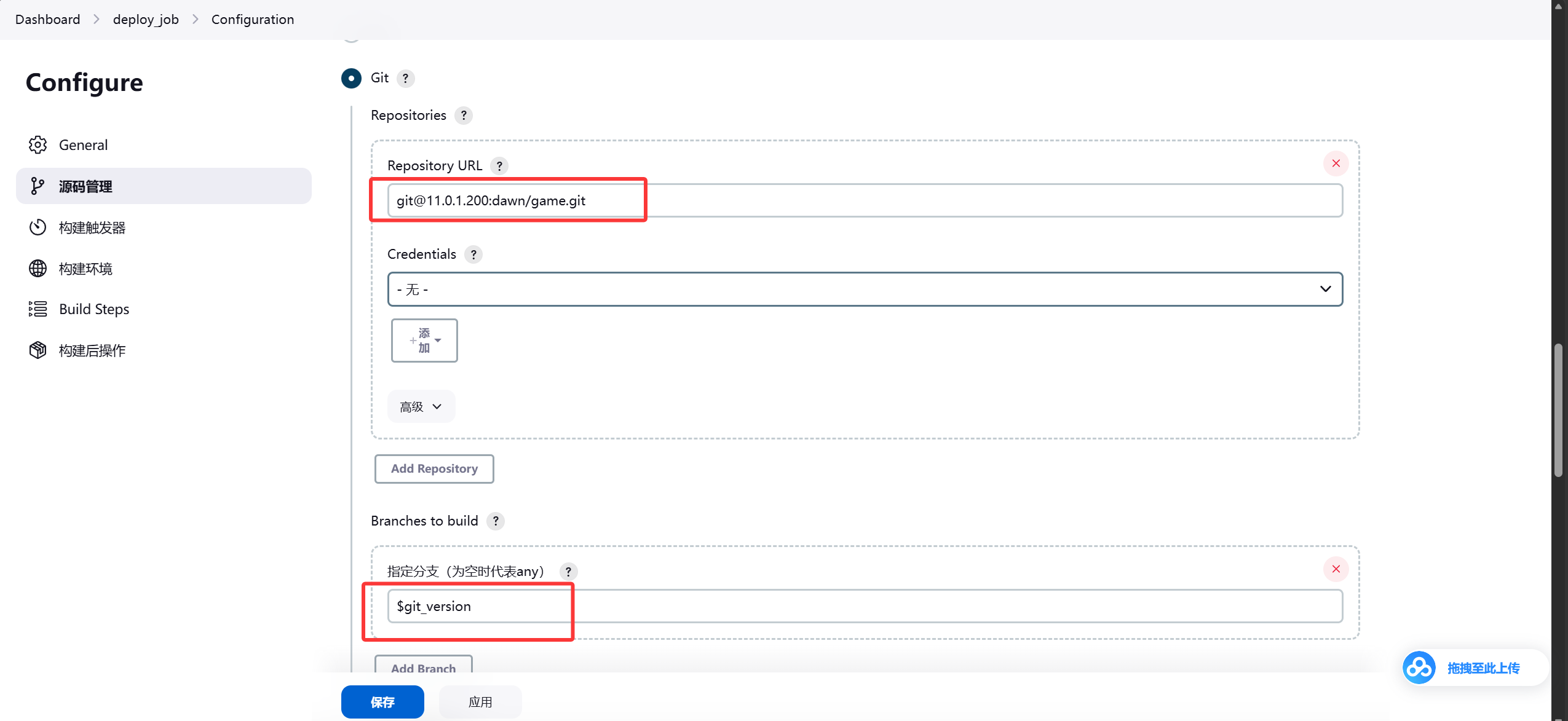Click the branch specifier input field
This screenshot has height=721, width=1568.
865,606
